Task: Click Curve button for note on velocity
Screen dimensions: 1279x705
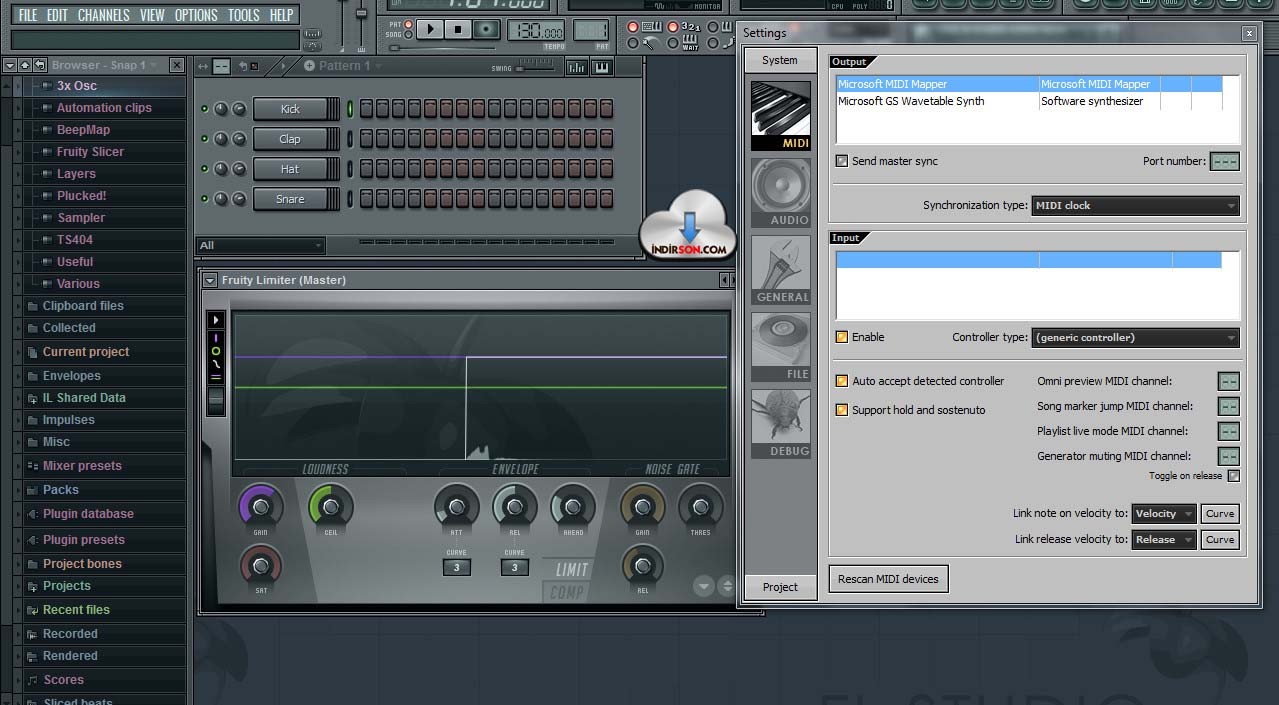Action: pos(1220,514)
